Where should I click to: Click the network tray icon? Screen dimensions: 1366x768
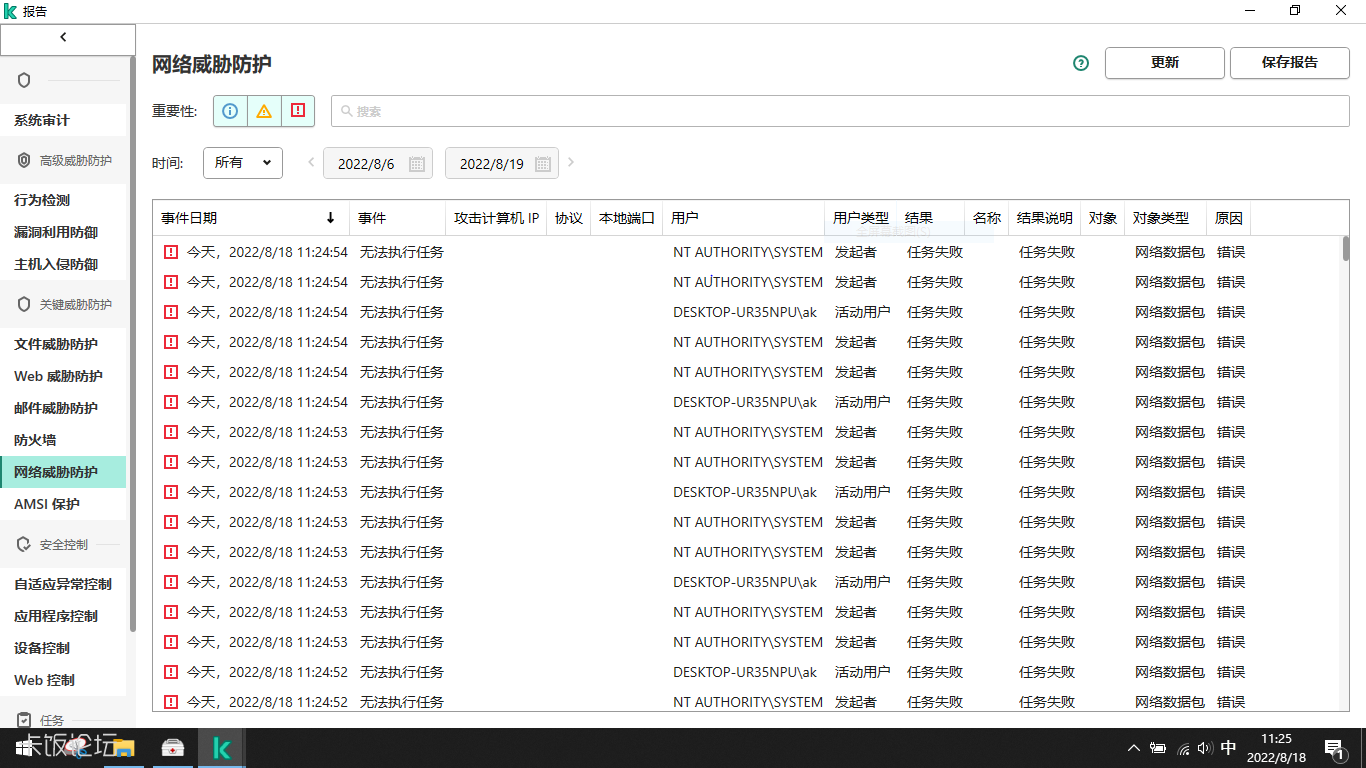(x=1183, y=748)
